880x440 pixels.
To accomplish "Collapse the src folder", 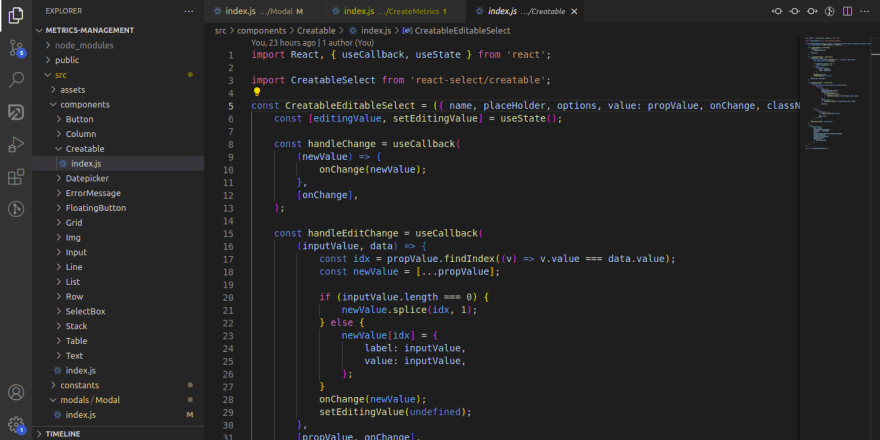I will point(119,75).
